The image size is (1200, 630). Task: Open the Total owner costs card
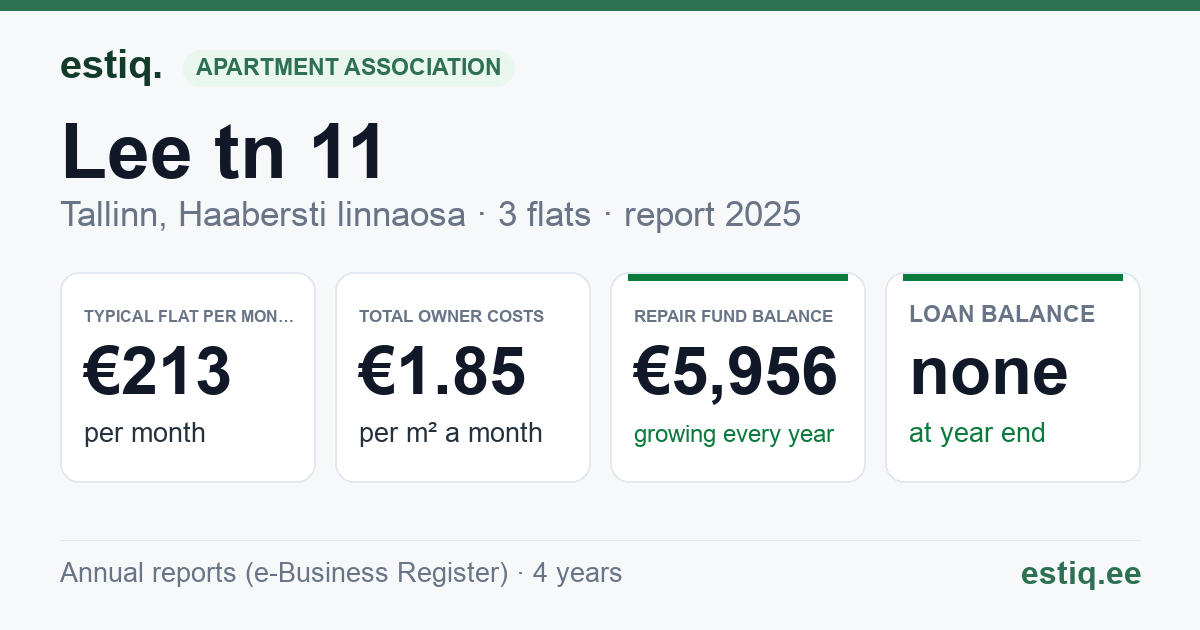463,377
